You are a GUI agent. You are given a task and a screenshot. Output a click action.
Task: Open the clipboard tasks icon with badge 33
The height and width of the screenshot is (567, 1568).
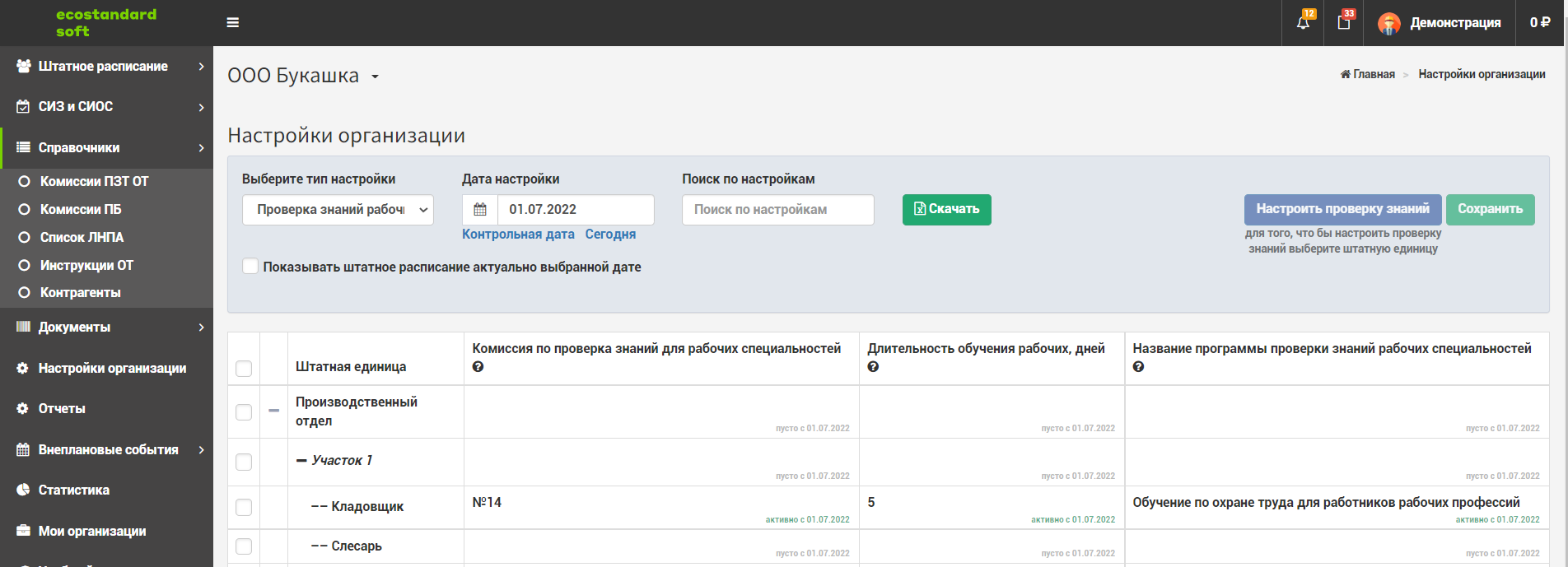[x=1344, y=22]
